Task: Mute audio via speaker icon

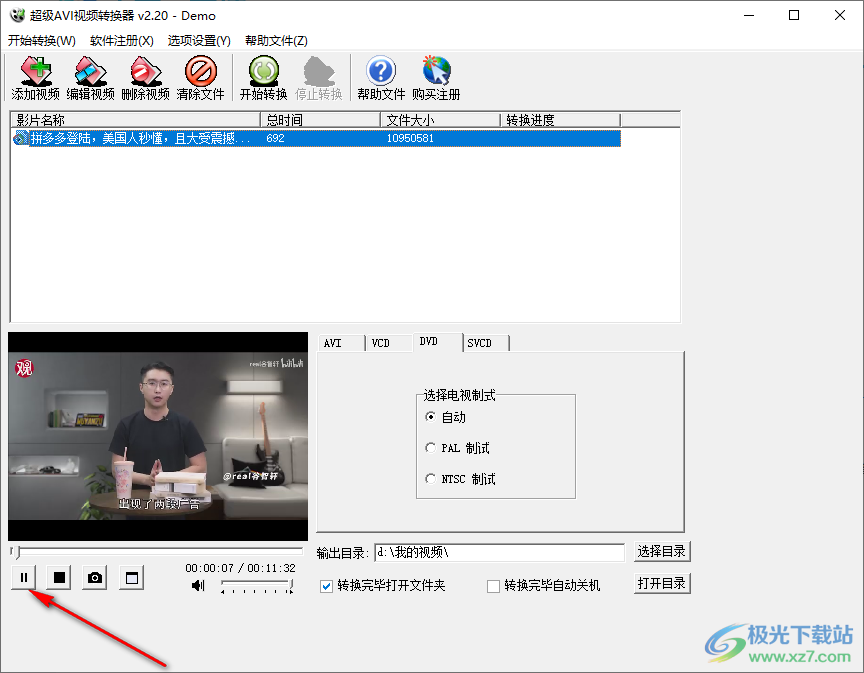Action: (x=198, y=585)
